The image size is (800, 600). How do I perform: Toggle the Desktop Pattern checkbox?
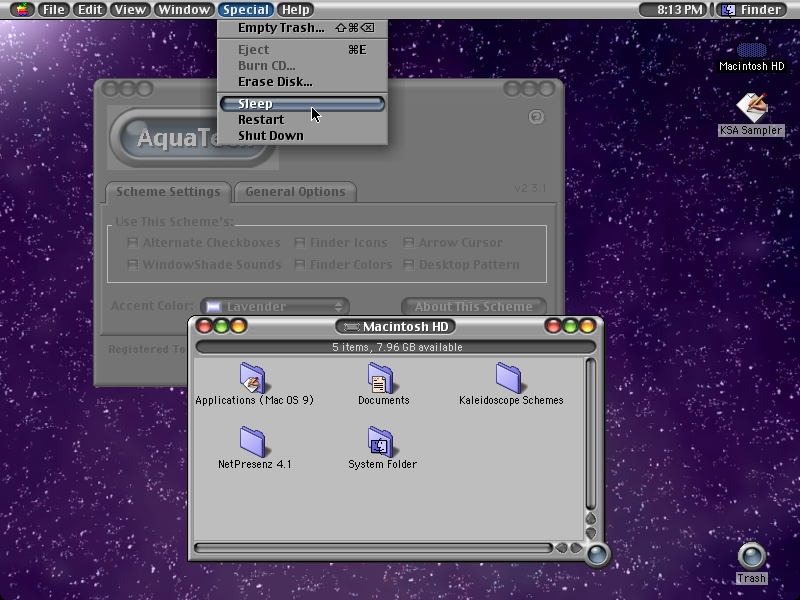pyautogui.click(x=409, y=265)
